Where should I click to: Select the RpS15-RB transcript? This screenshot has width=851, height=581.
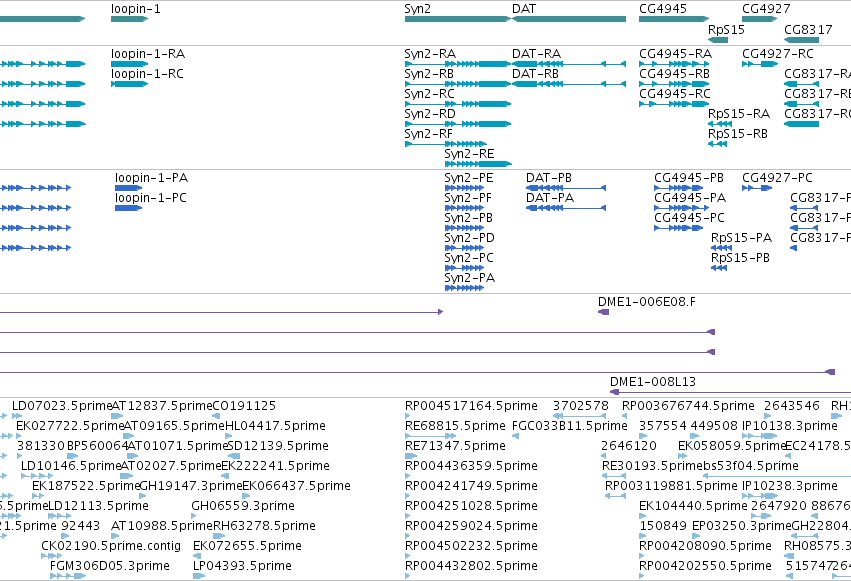click(x=717, y=144)
